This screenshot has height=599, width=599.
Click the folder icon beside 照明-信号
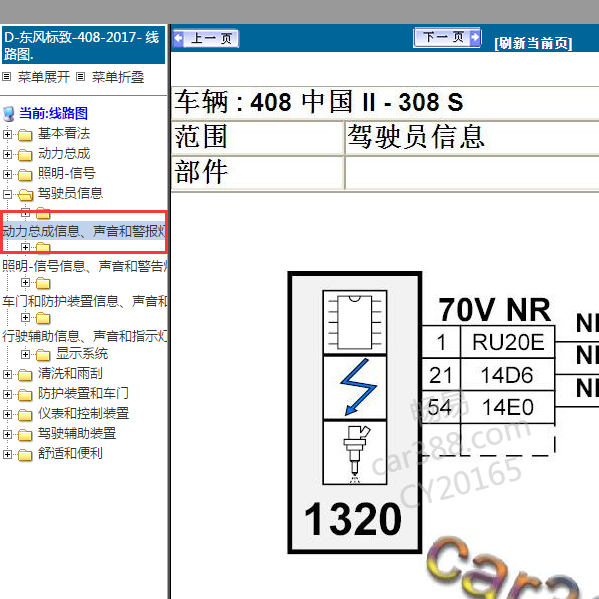pos(25,174)
